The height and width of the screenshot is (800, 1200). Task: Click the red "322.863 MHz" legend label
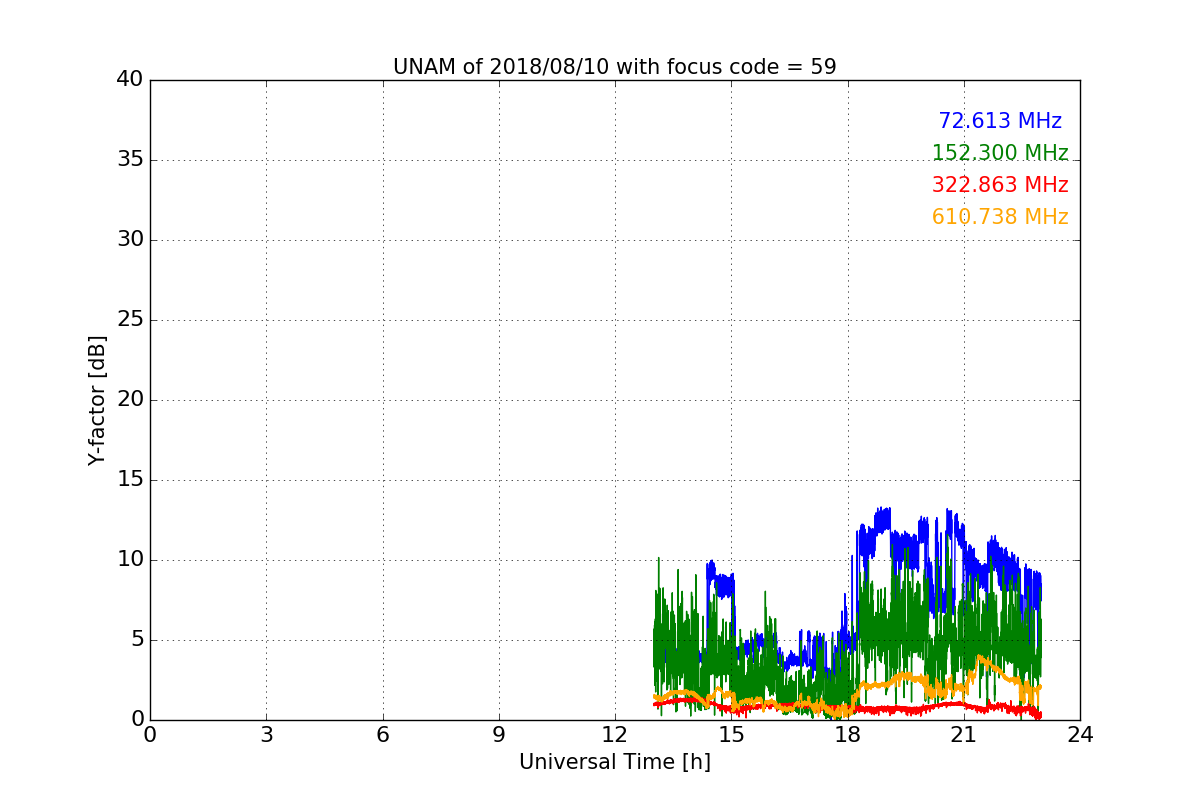[x=1000, y=185]
